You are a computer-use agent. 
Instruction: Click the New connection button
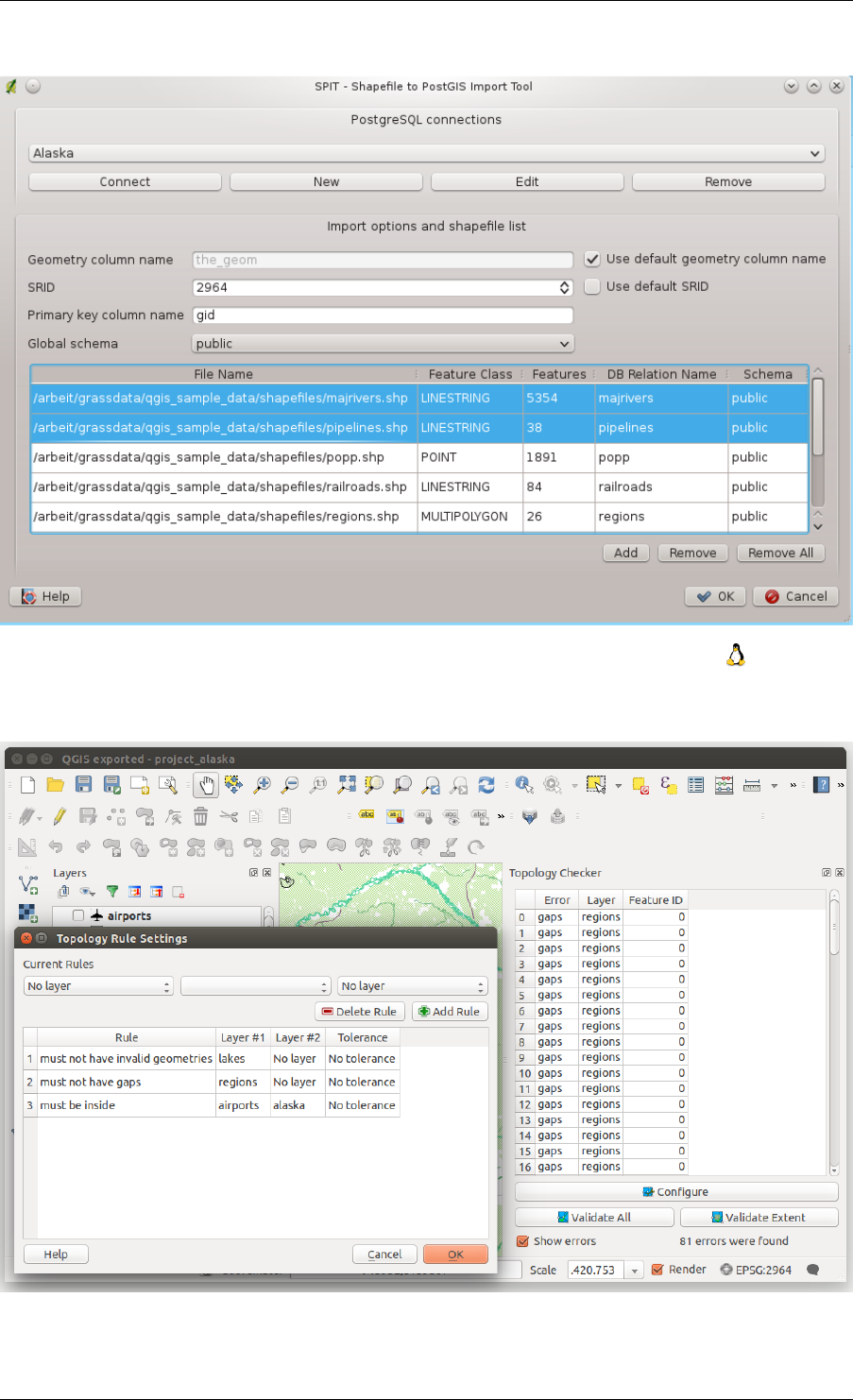(x=326, y=181)
